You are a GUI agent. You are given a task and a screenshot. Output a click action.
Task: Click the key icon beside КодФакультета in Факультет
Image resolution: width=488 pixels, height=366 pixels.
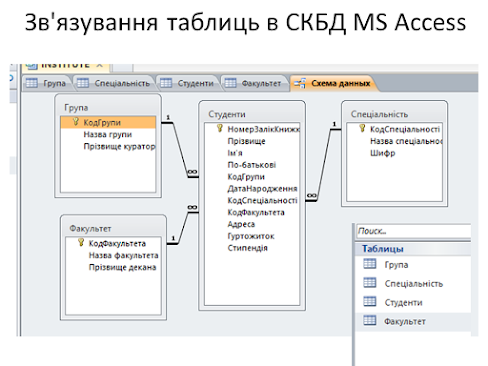point(81,242)
